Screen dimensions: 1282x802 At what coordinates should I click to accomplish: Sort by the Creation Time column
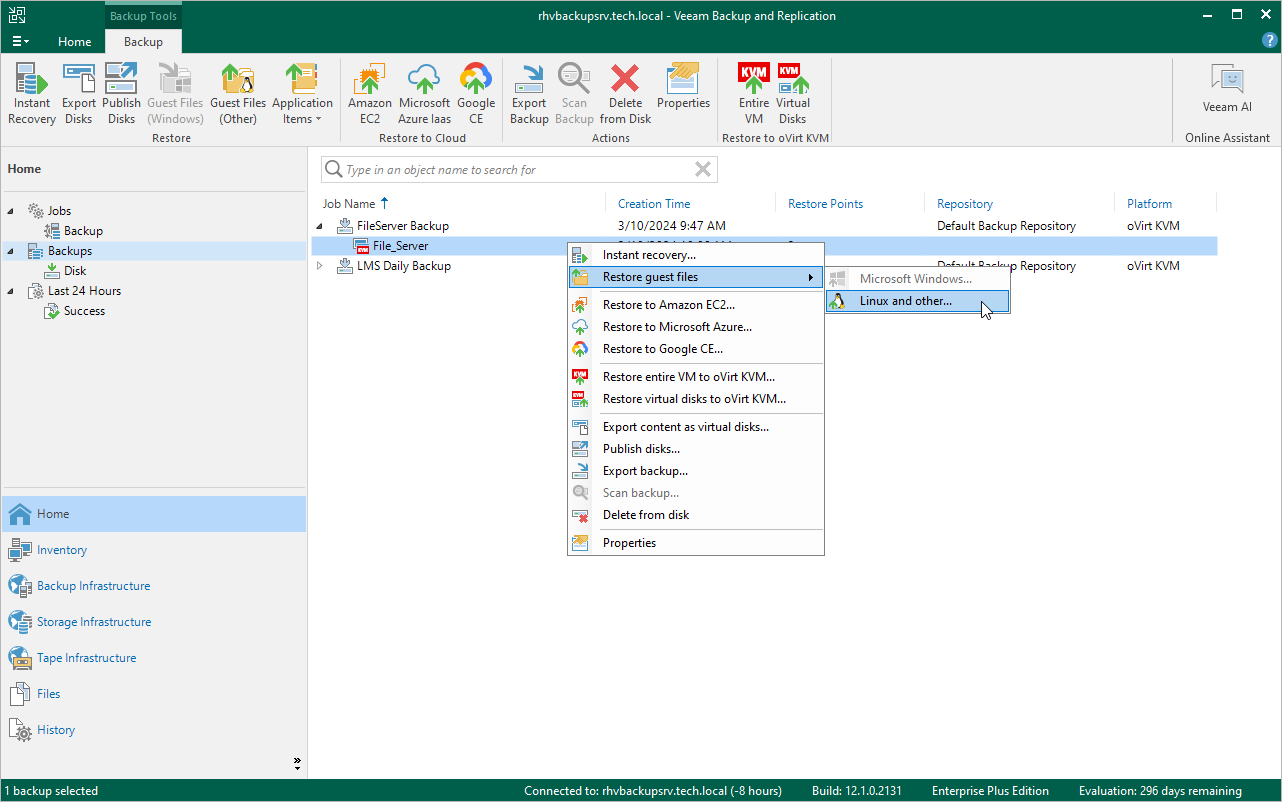[654, 204]
